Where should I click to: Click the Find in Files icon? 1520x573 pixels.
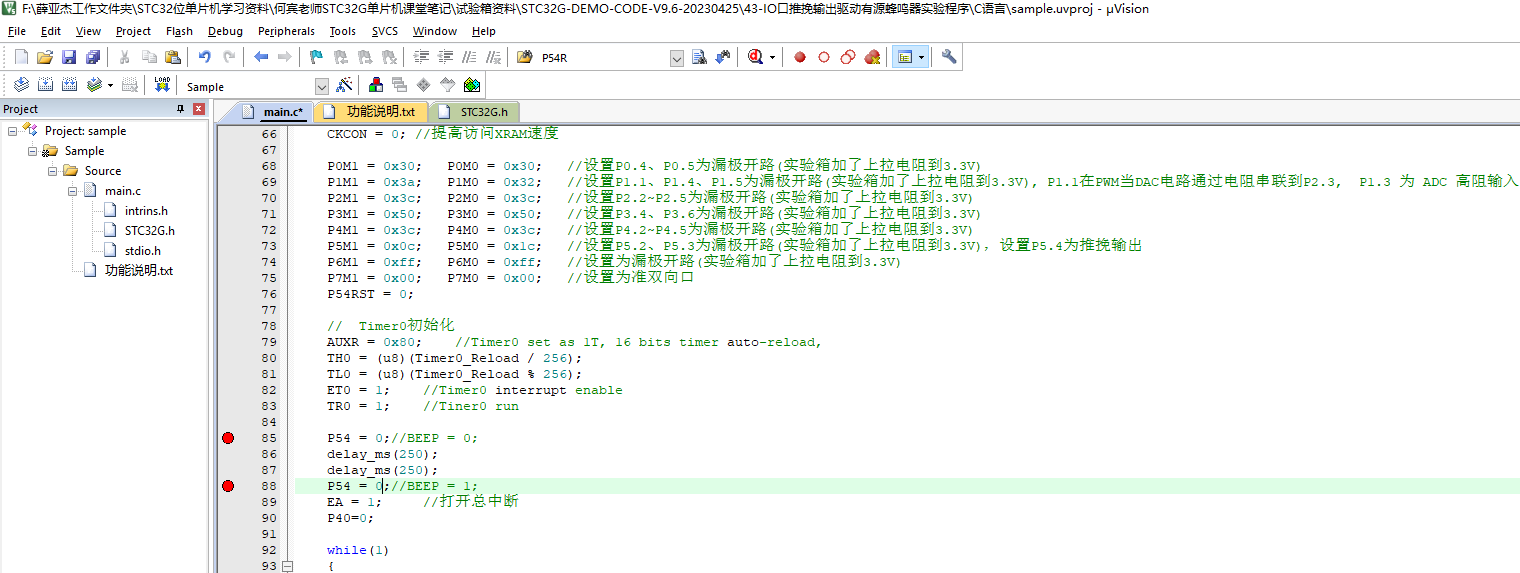[524, 57]
